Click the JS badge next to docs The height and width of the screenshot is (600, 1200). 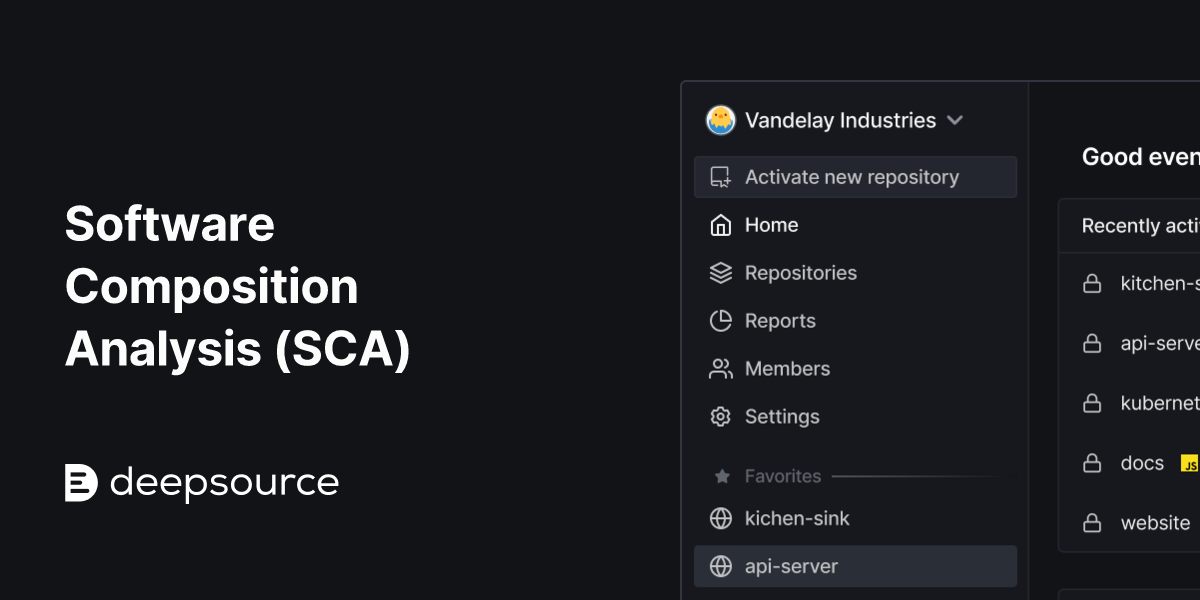click(1189, 463)
